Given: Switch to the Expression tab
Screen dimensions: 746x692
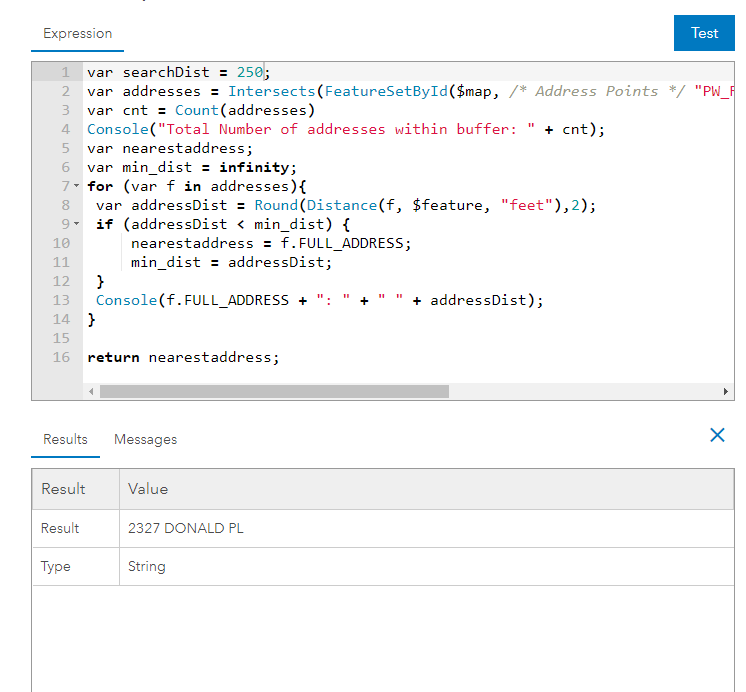Looking at the screenshot, I should coord(77,34).
